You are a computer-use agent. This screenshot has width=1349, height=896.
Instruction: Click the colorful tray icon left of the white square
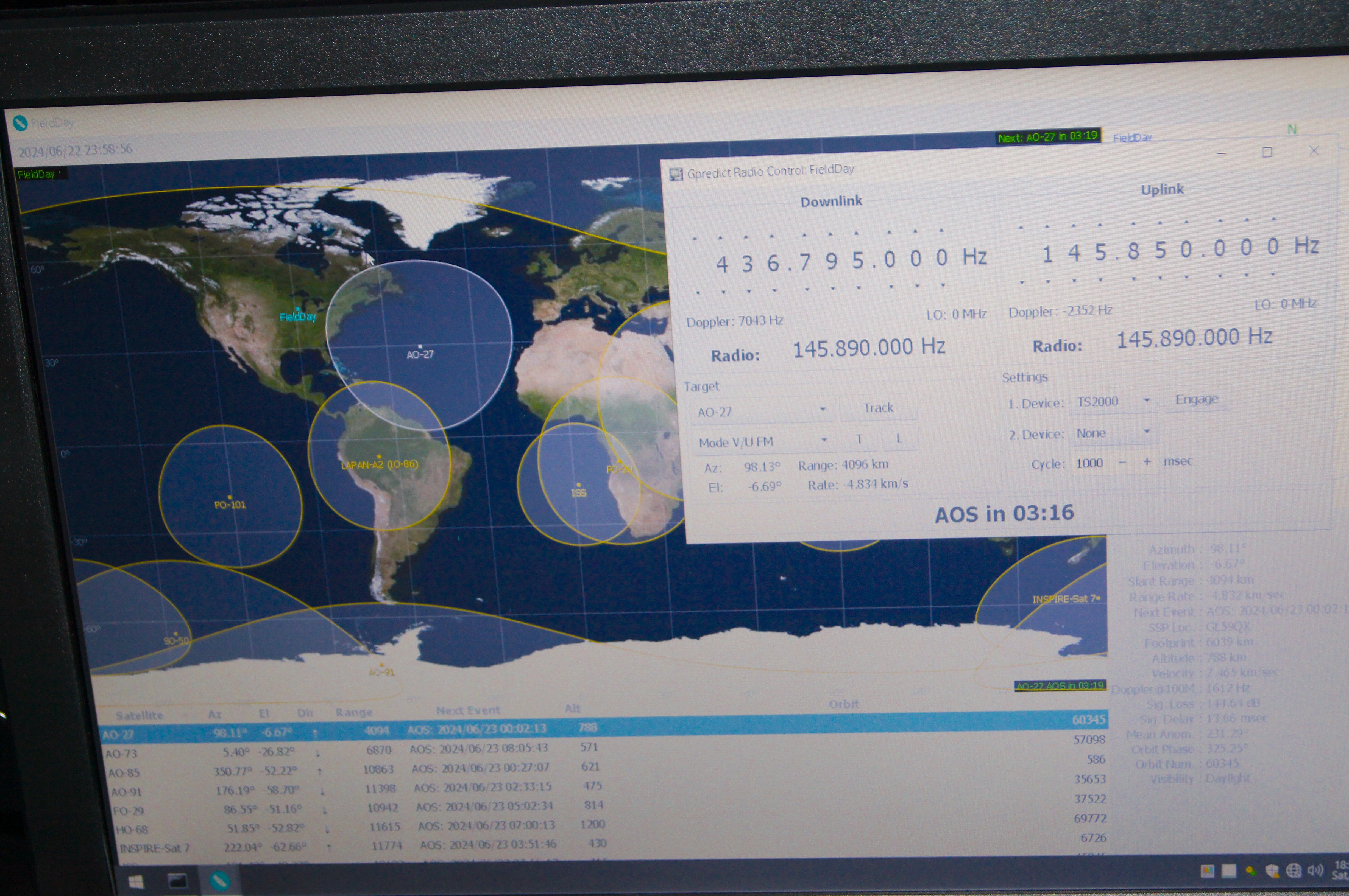(x=1207, y=871)
